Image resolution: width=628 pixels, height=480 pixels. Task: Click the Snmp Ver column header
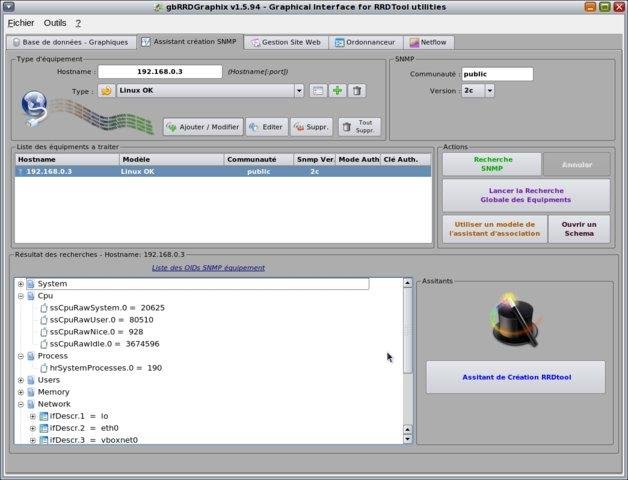pyautogui.click(x=315, y=159)
